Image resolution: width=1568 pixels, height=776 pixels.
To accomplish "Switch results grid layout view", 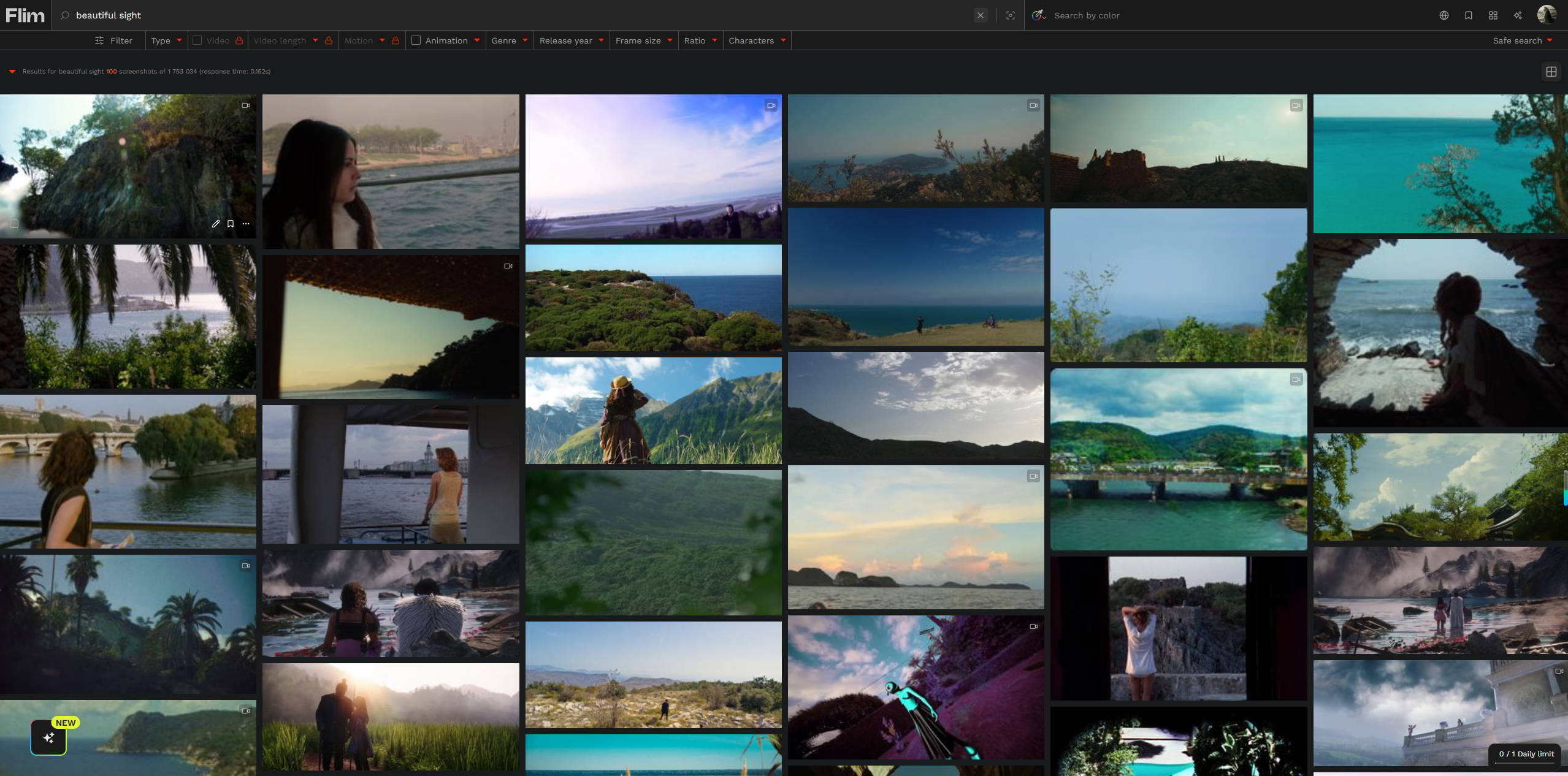I will pos(1551,72).
